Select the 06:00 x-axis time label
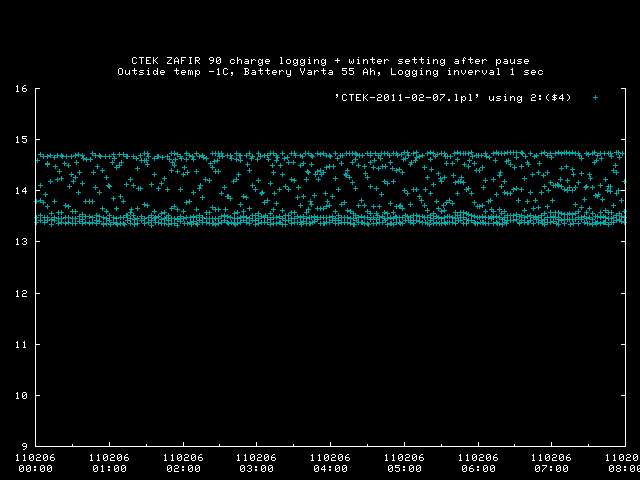 [x=477, y=468]
